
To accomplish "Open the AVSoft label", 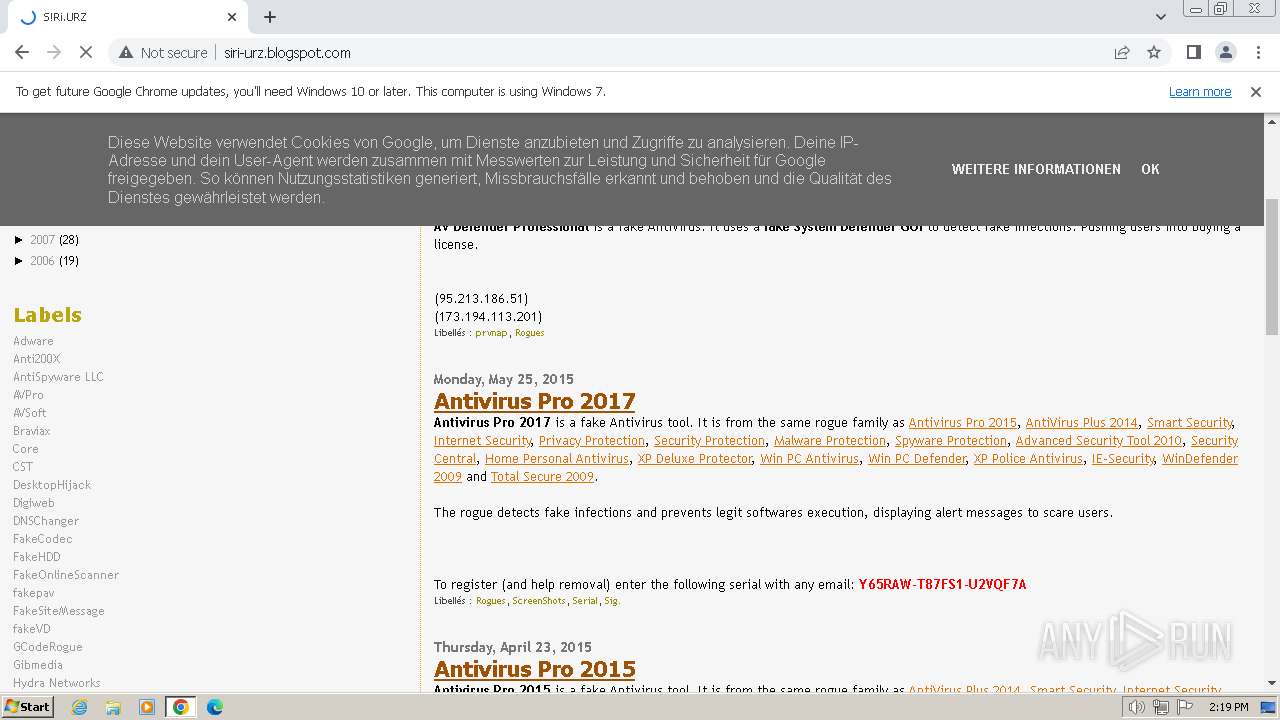I will [29, 413].
